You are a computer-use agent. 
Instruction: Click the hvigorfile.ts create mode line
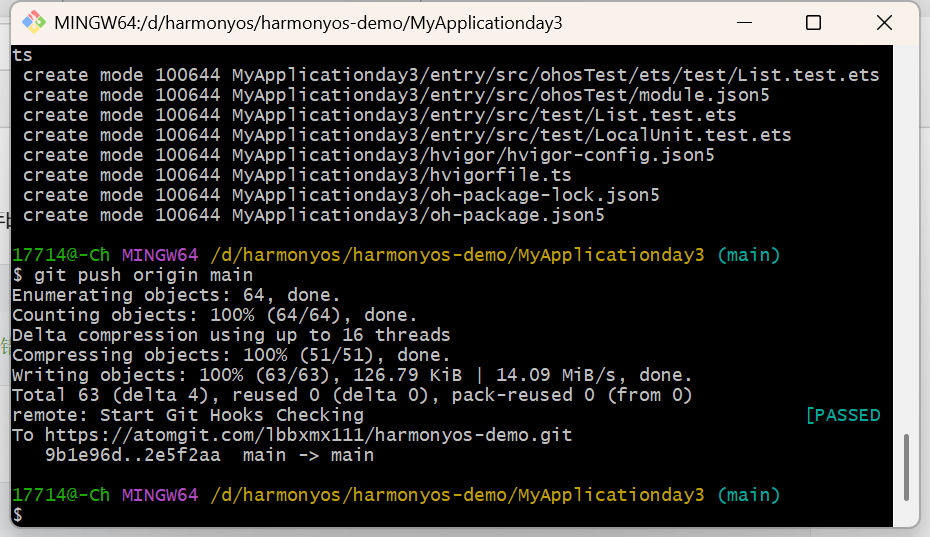click(297, 175)
